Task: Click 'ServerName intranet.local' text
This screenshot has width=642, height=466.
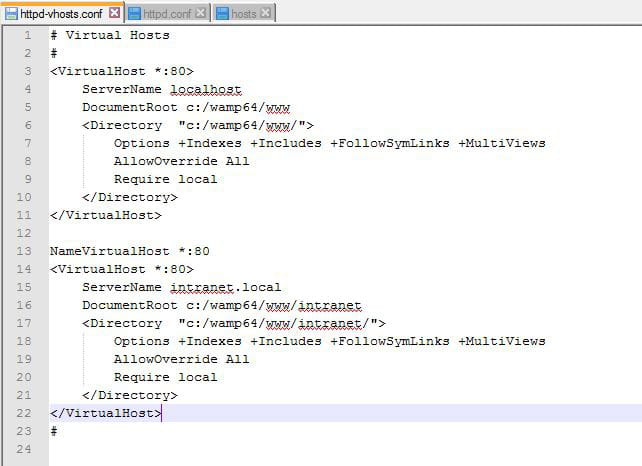Action: [x=182, y=287]
